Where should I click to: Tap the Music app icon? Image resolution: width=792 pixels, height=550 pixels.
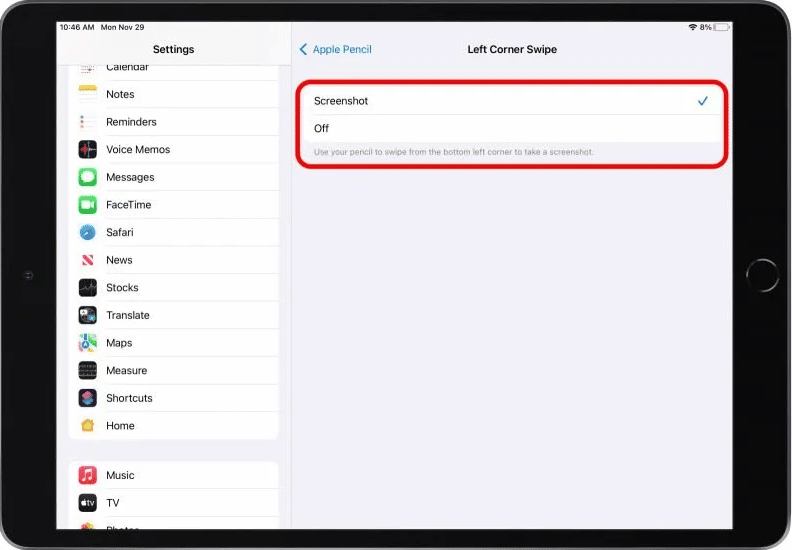(88, 476)
